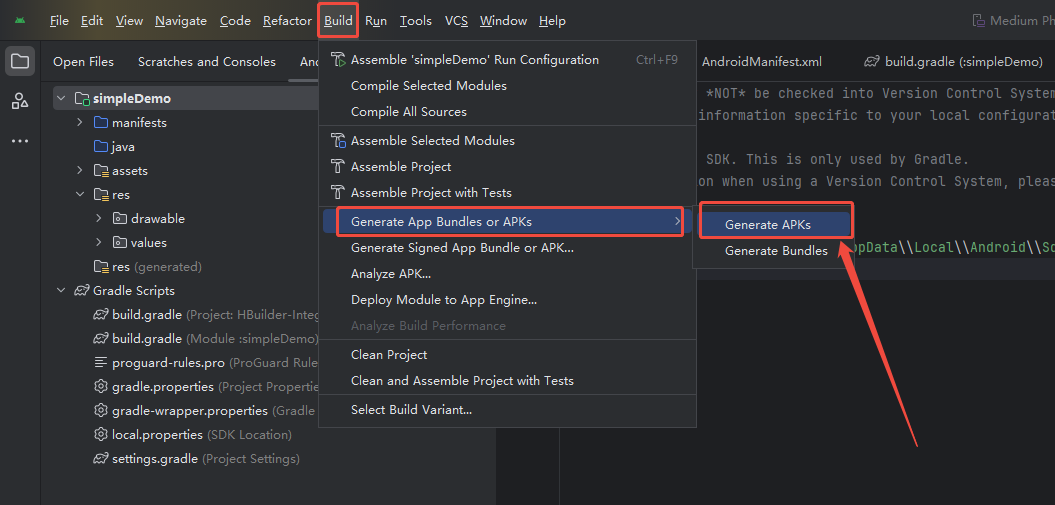The image size is (1055, 505).
Task: Switch to the Scratches and Consoles tab
Action: (x=207, y=62)
